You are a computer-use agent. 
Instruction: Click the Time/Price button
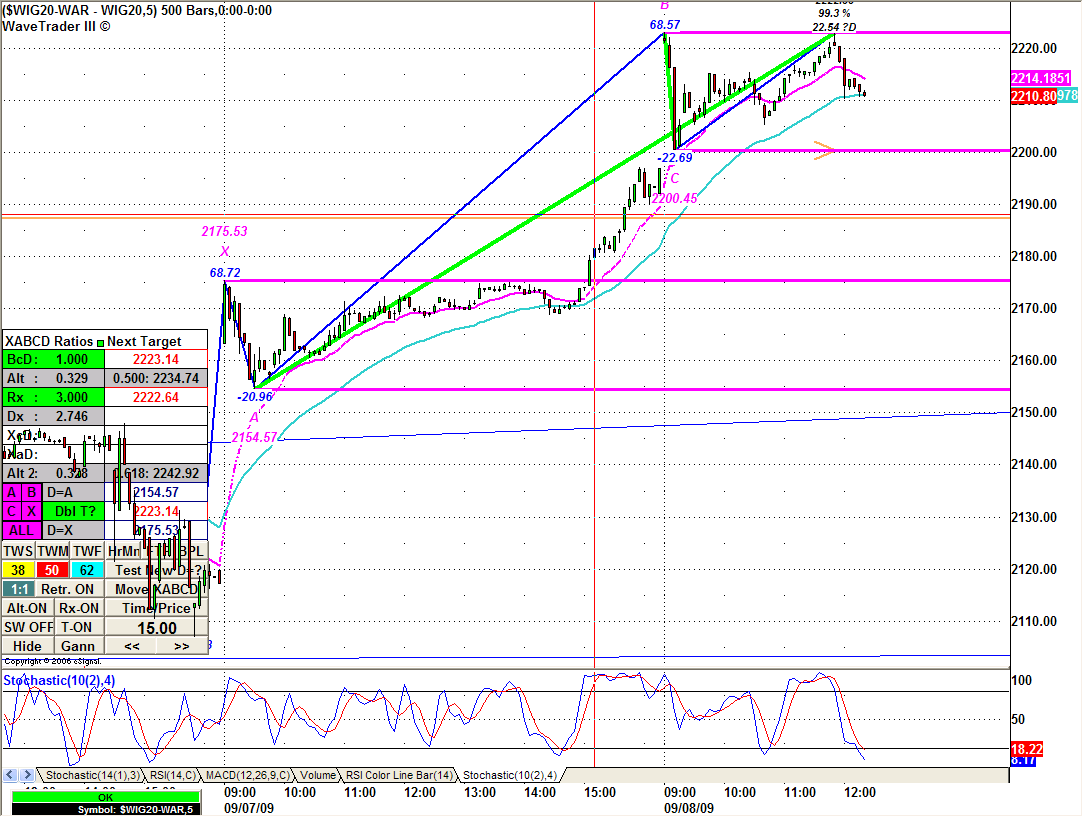pyautogui.click(x=157, y=608)
